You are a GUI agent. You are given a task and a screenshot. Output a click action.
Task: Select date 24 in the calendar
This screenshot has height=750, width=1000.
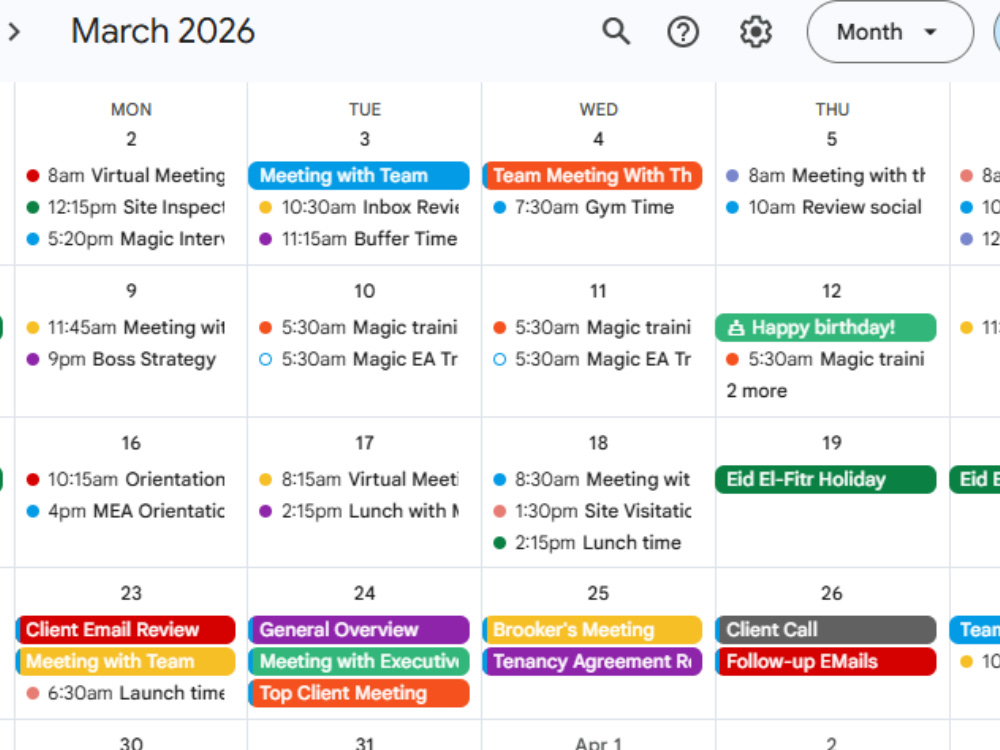pyautogui.click(x=364, y=593)
